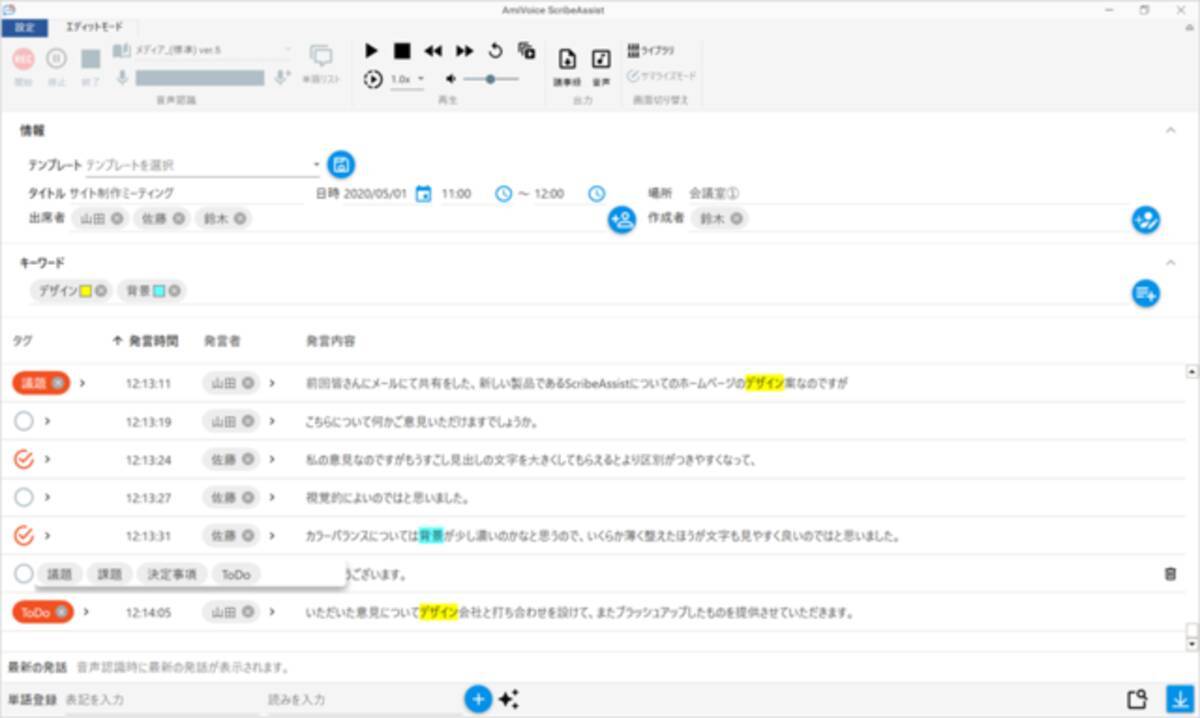Switch to the 設定 tab
This screenshot has height=718, width=1200.
click(24, 28)
